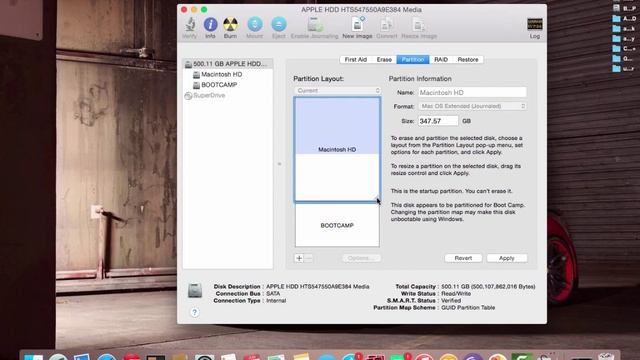Switch to the First Aid tab
Image resolution: width=640 pixels, height=360 pixels.
(356, 60)
